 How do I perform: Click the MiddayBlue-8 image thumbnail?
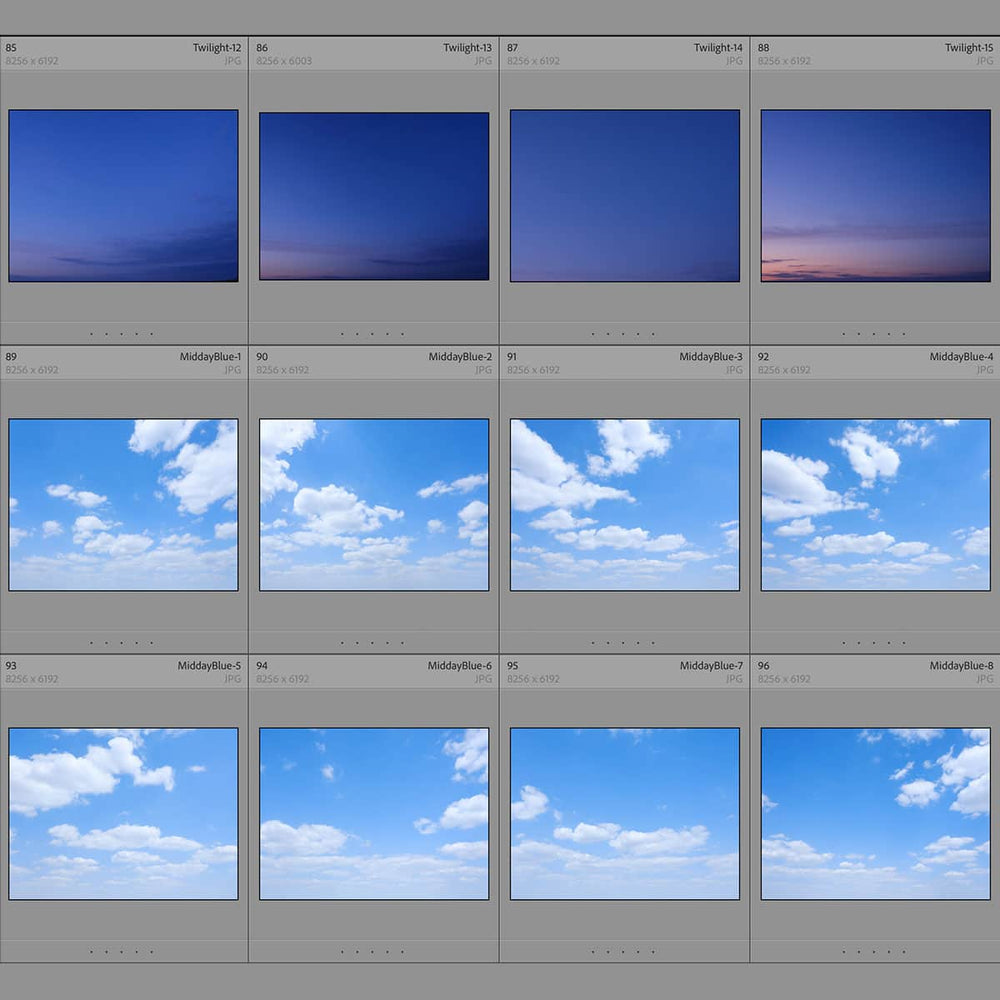pos(875,813)
